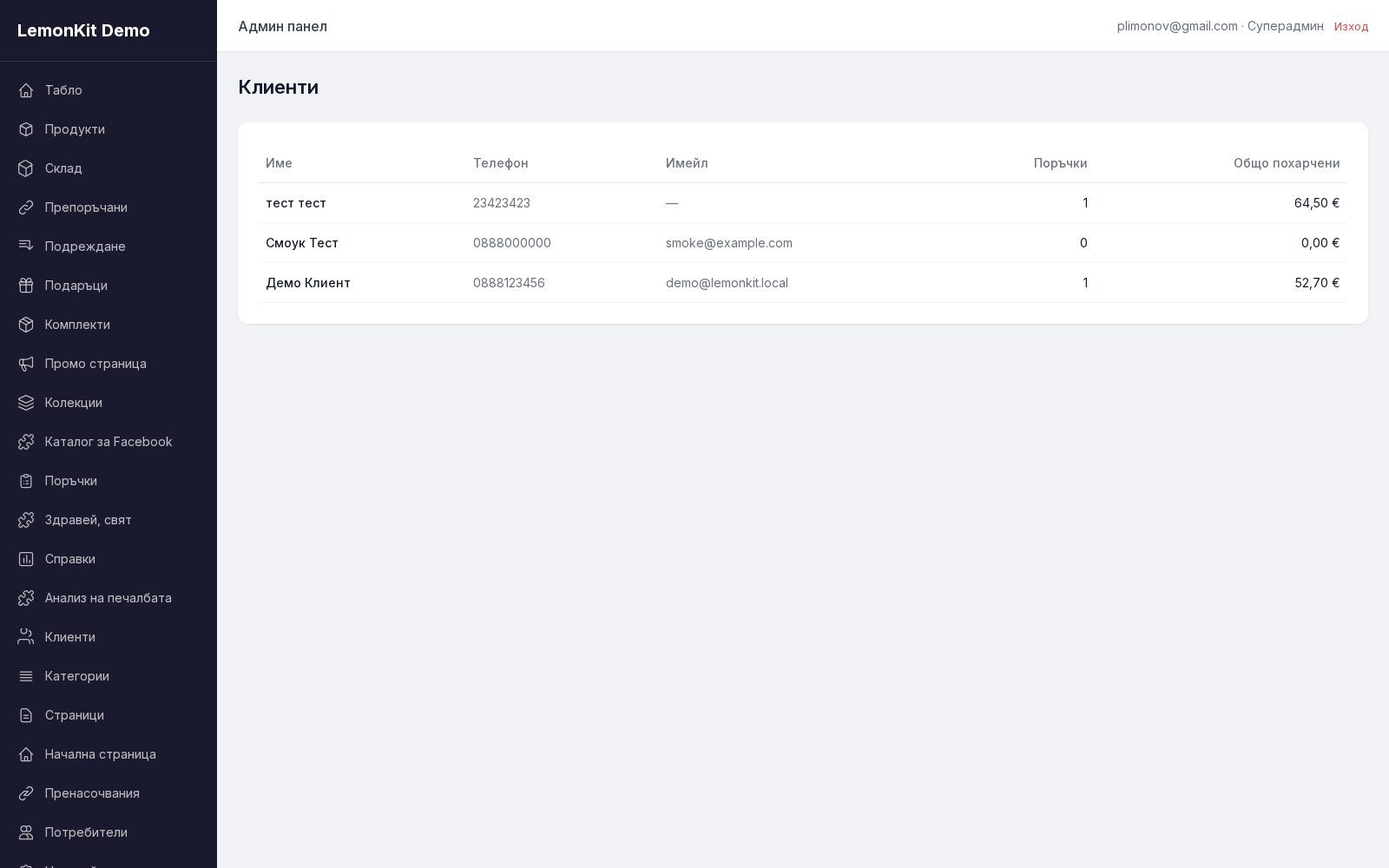
Task: Click the box icon beside Продукти
Action: click(26, 129)
